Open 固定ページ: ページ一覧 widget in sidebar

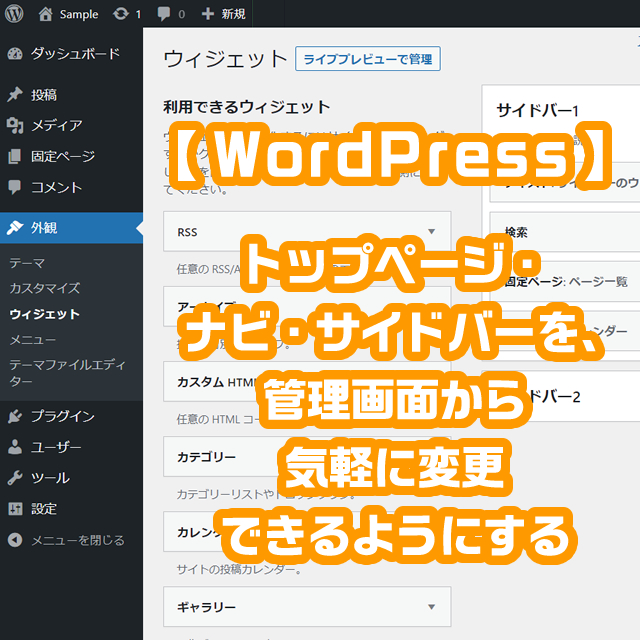[x=565, y=282]
